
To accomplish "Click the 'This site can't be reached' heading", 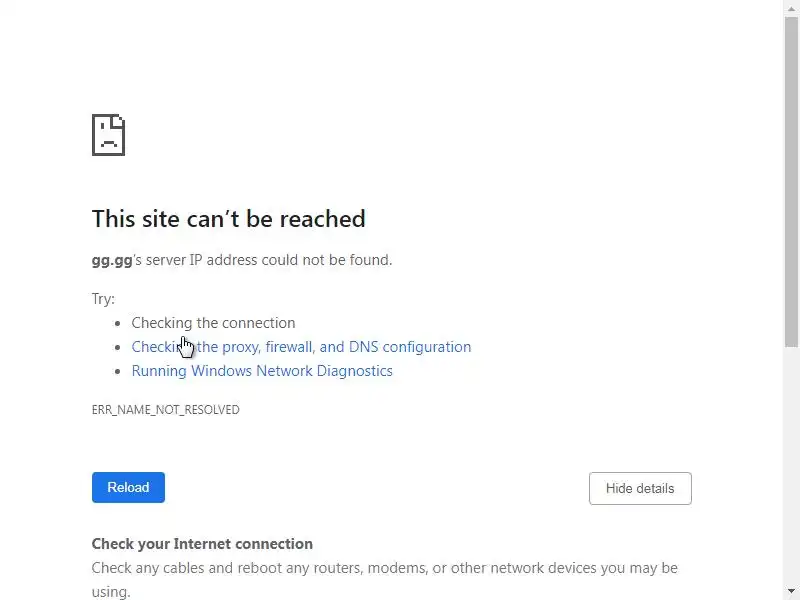I will click(x=229, y=219).
